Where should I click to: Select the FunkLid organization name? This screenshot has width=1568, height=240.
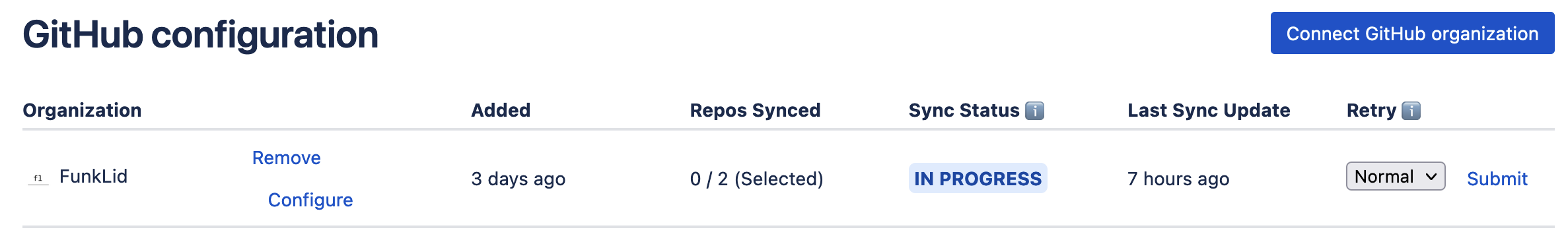(x=93, y=176)
